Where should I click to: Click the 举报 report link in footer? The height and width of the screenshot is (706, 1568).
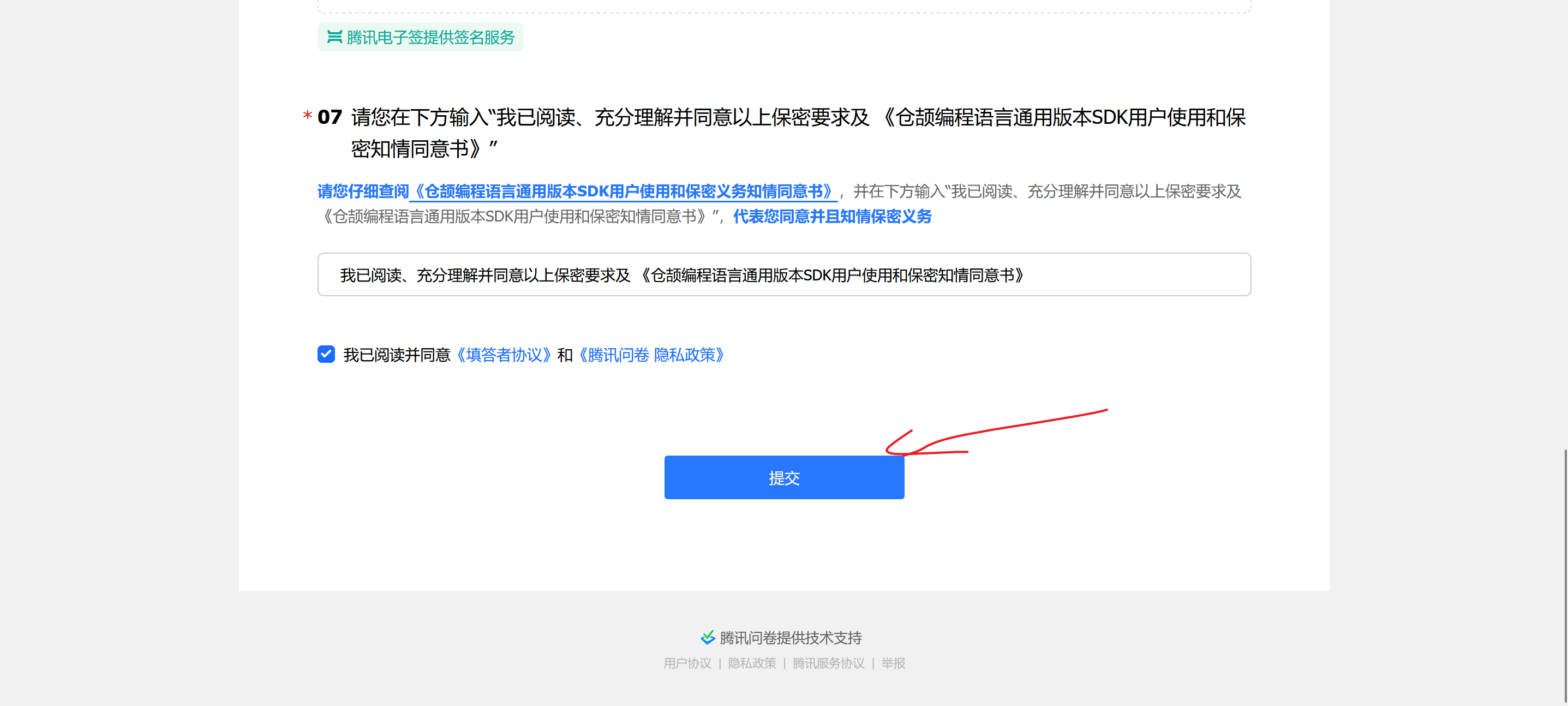coord(893,663)
